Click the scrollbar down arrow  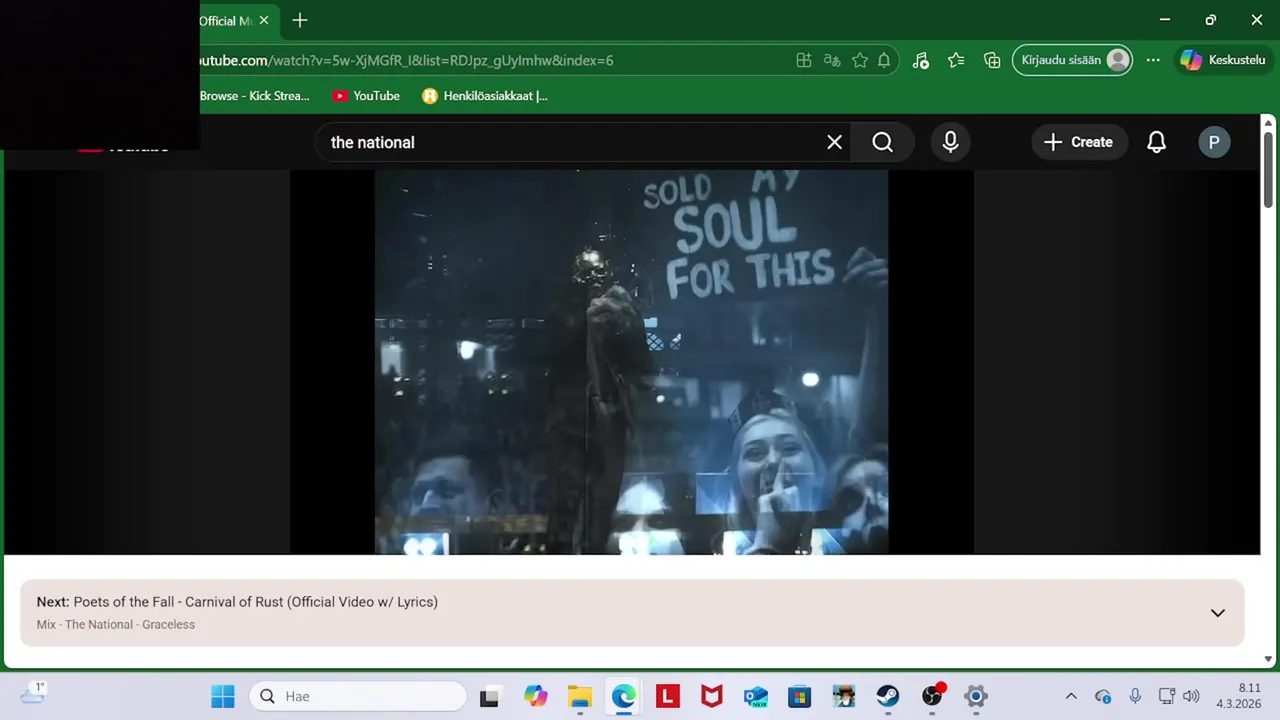[1269, 659]
